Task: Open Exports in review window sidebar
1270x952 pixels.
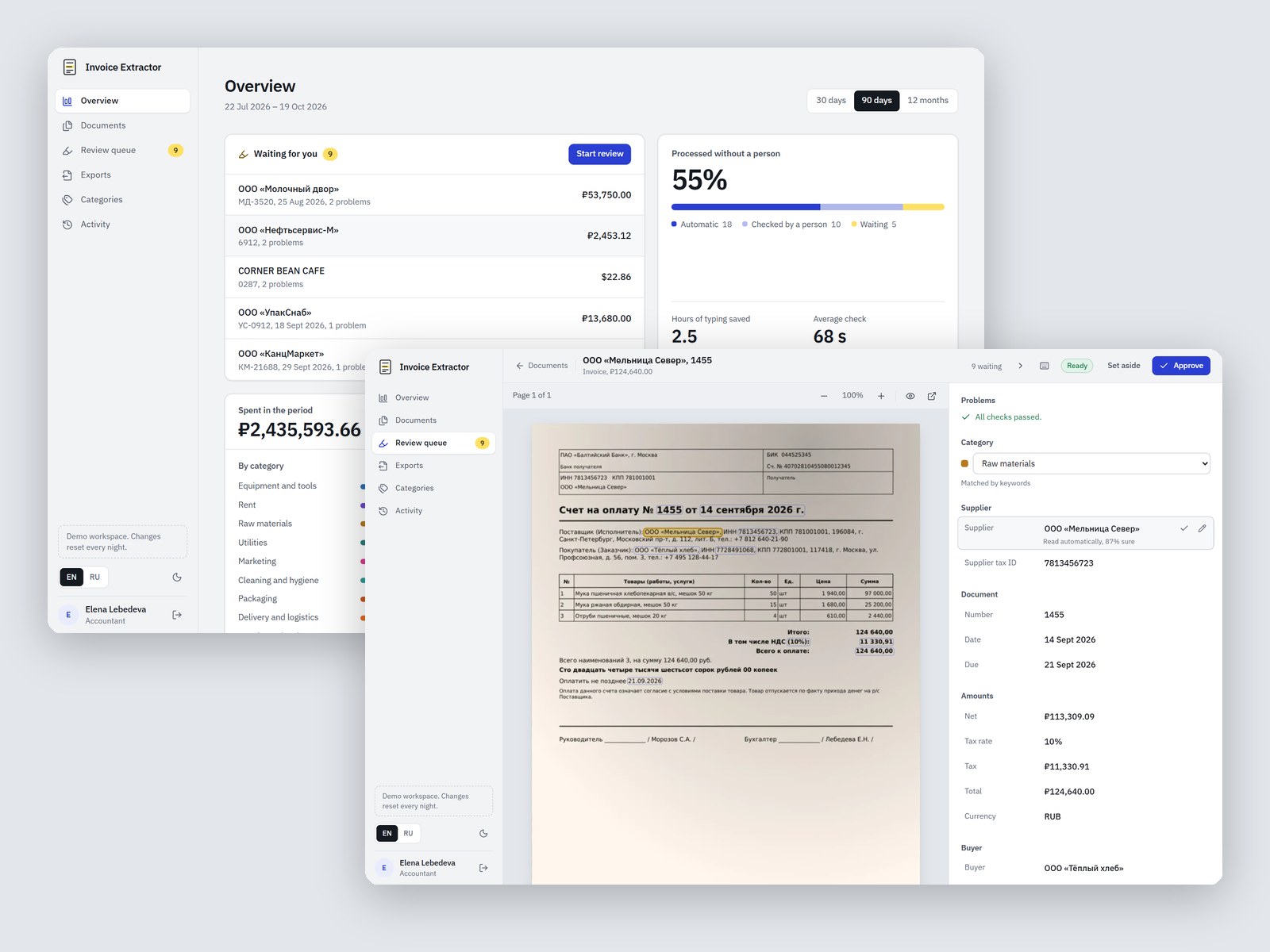Action: (x=433, y=466)
